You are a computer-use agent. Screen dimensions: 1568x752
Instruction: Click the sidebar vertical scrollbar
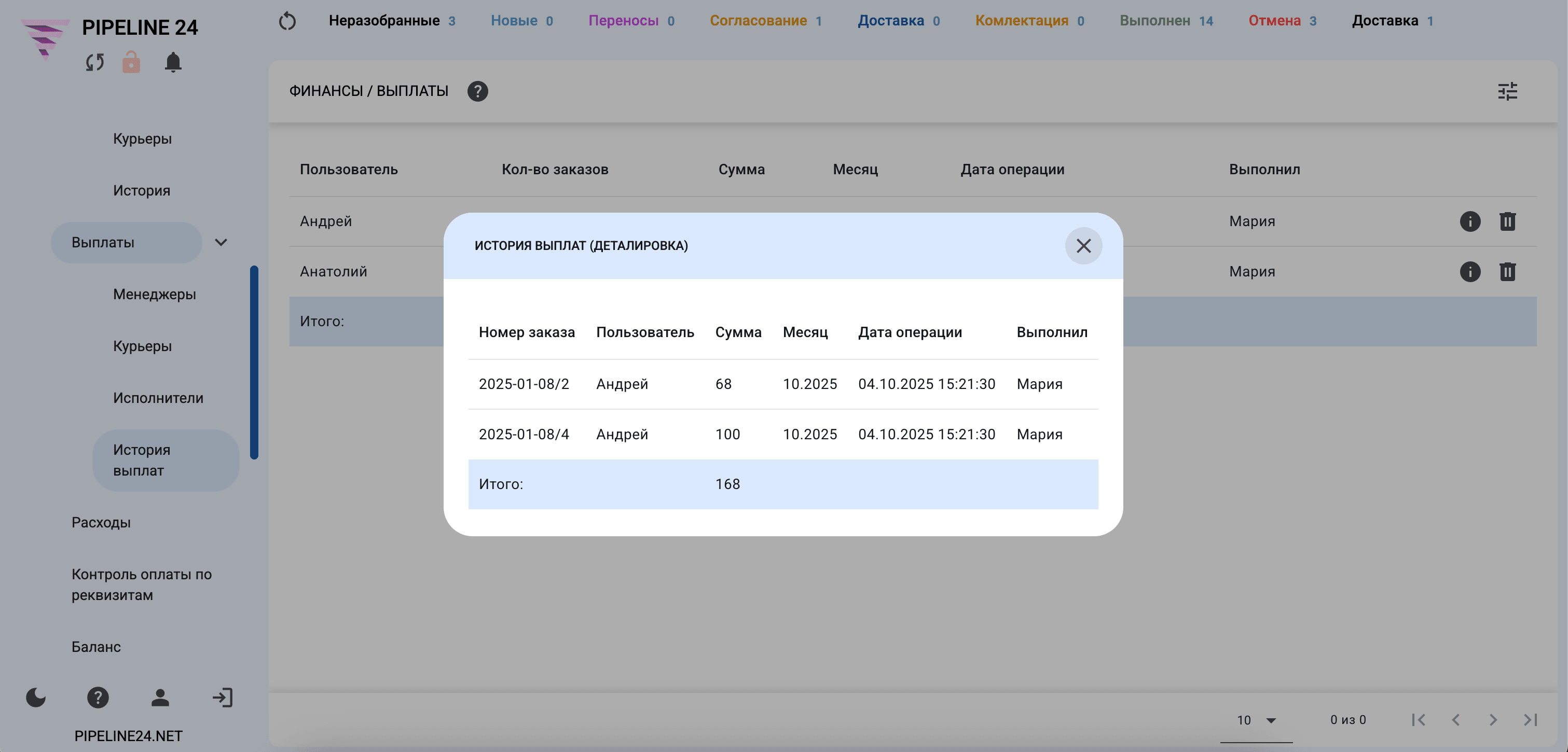pos(254,363)
